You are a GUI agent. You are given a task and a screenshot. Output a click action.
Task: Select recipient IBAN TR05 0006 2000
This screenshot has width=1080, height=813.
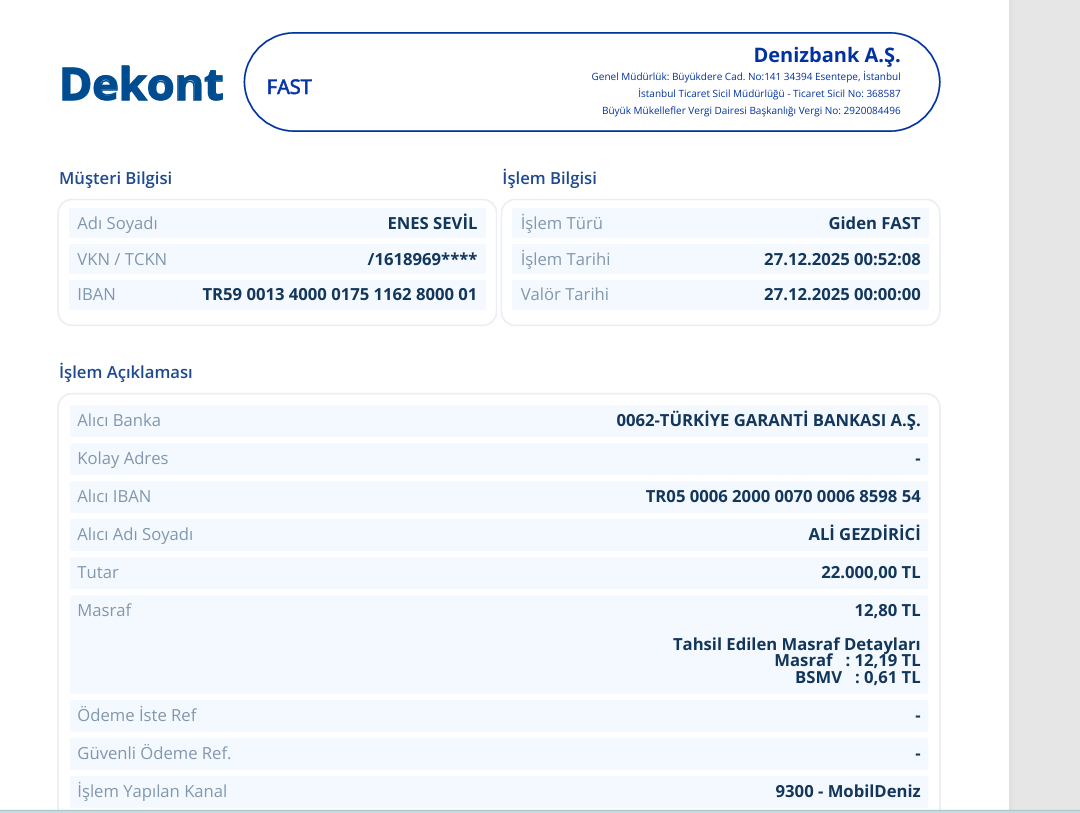coord(783,496)
